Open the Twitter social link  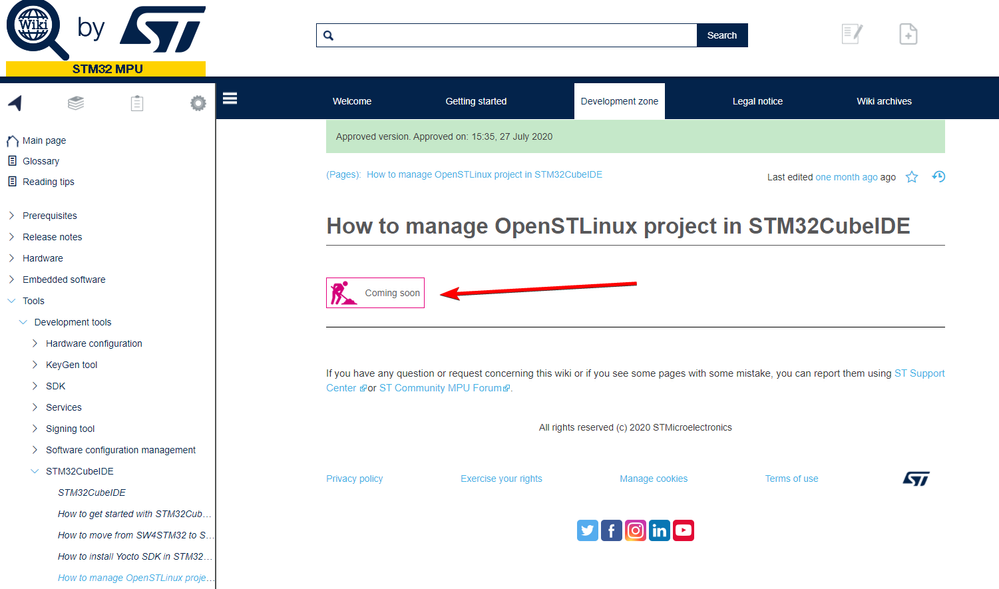587,530
